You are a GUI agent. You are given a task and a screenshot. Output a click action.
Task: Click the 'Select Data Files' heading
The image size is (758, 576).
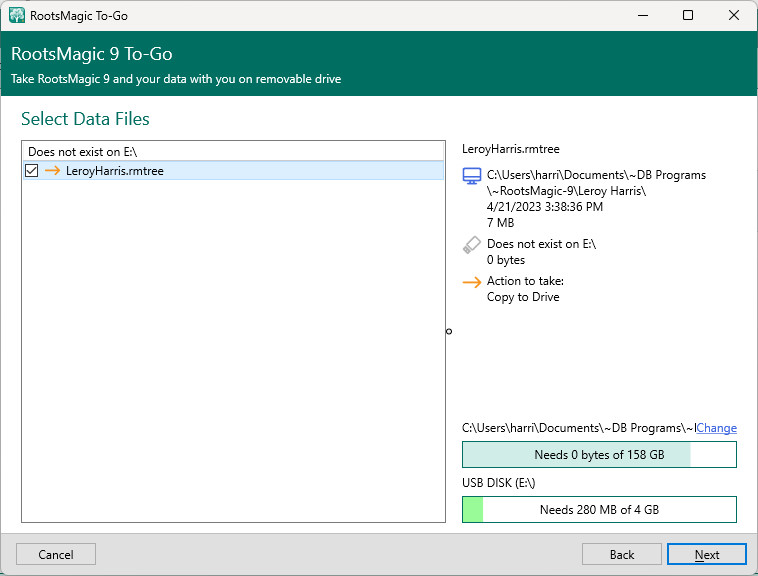(85, 119)
